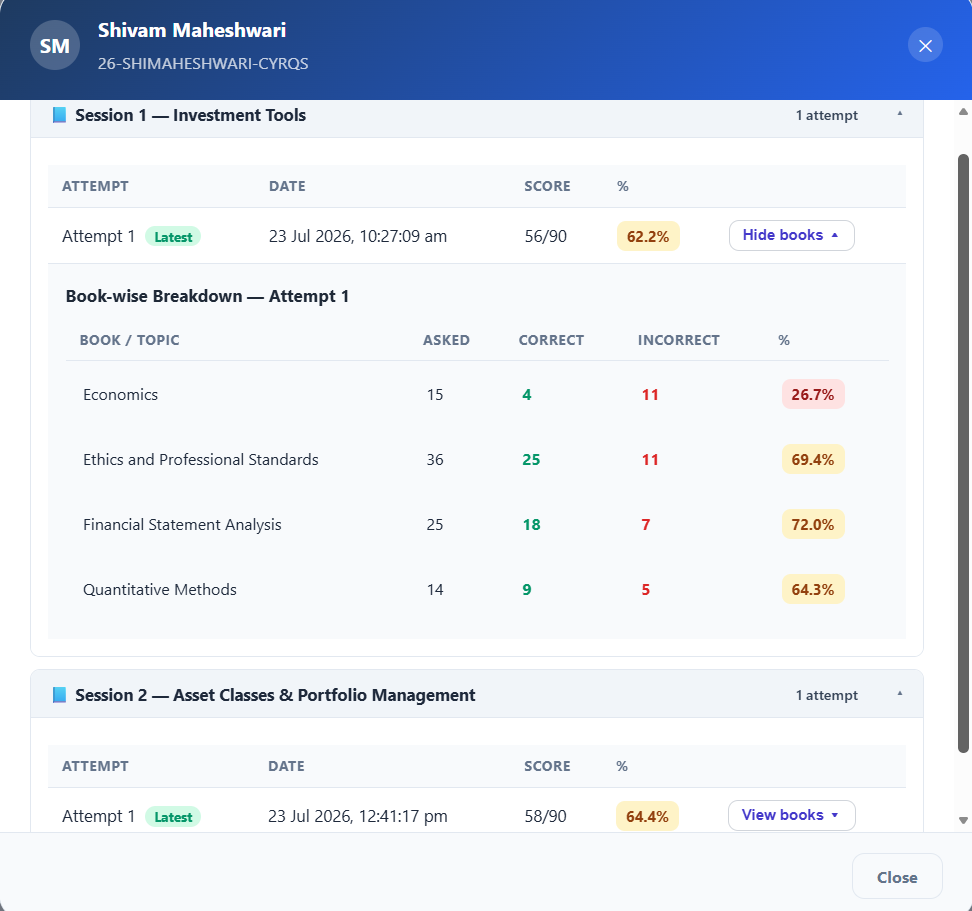
Task: Click the 72.0% percentage badge
Action: (813, 524)
